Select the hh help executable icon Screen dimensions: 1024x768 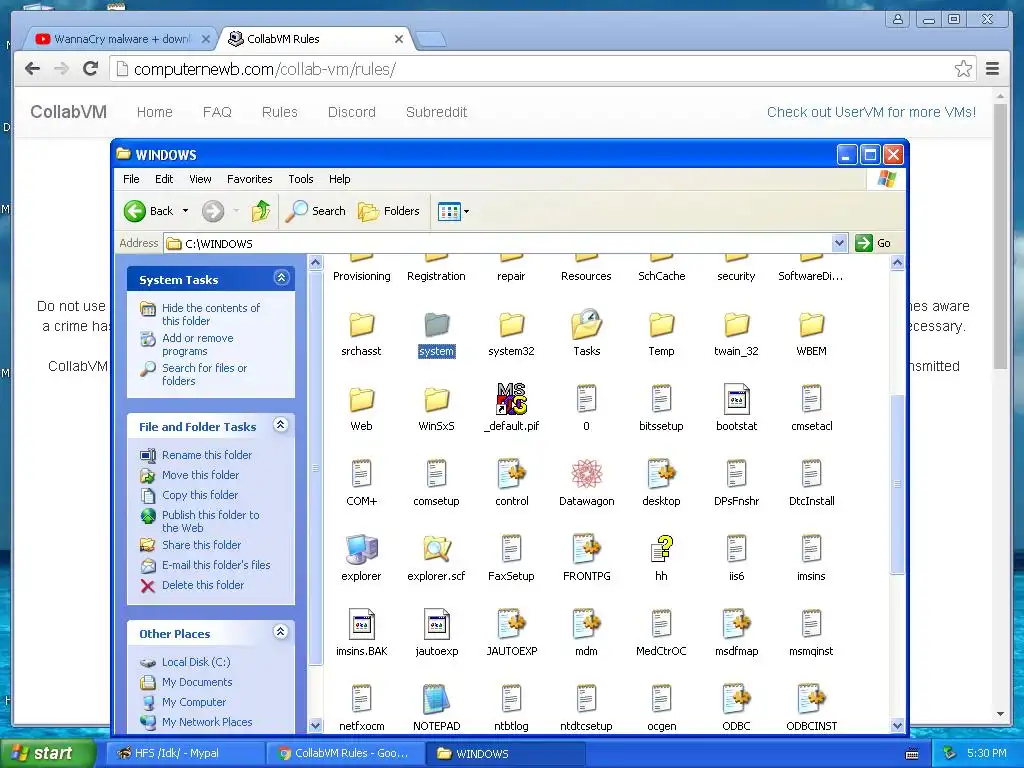662,549
